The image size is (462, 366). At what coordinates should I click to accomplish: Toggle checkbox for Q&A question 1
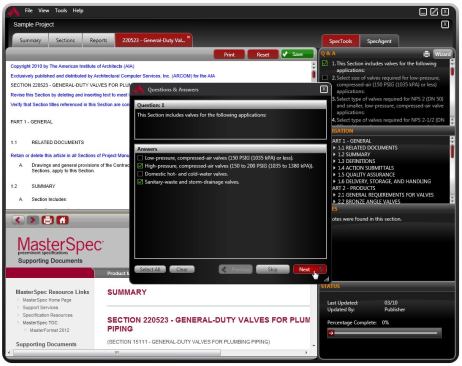pos(325,63)
